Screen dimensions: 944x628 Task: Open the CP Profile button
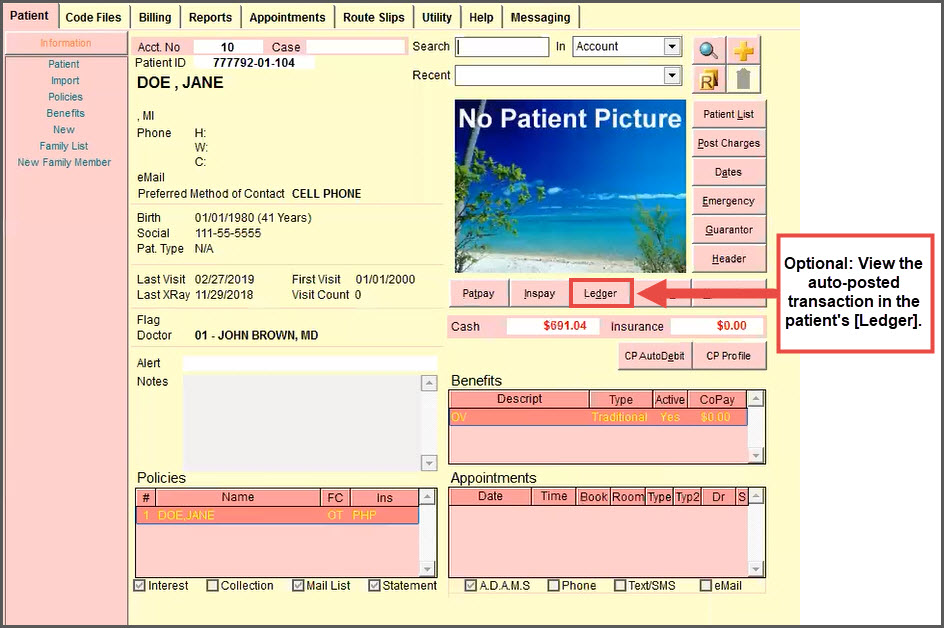tap(728, 356)
